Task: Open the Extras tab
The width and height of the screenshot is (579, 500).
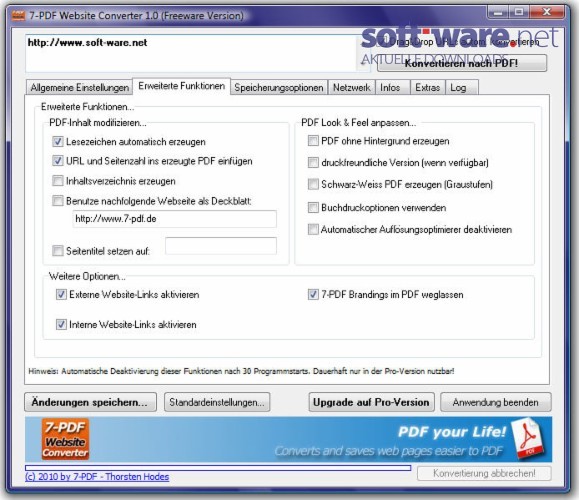Action: tap(428, 88)
